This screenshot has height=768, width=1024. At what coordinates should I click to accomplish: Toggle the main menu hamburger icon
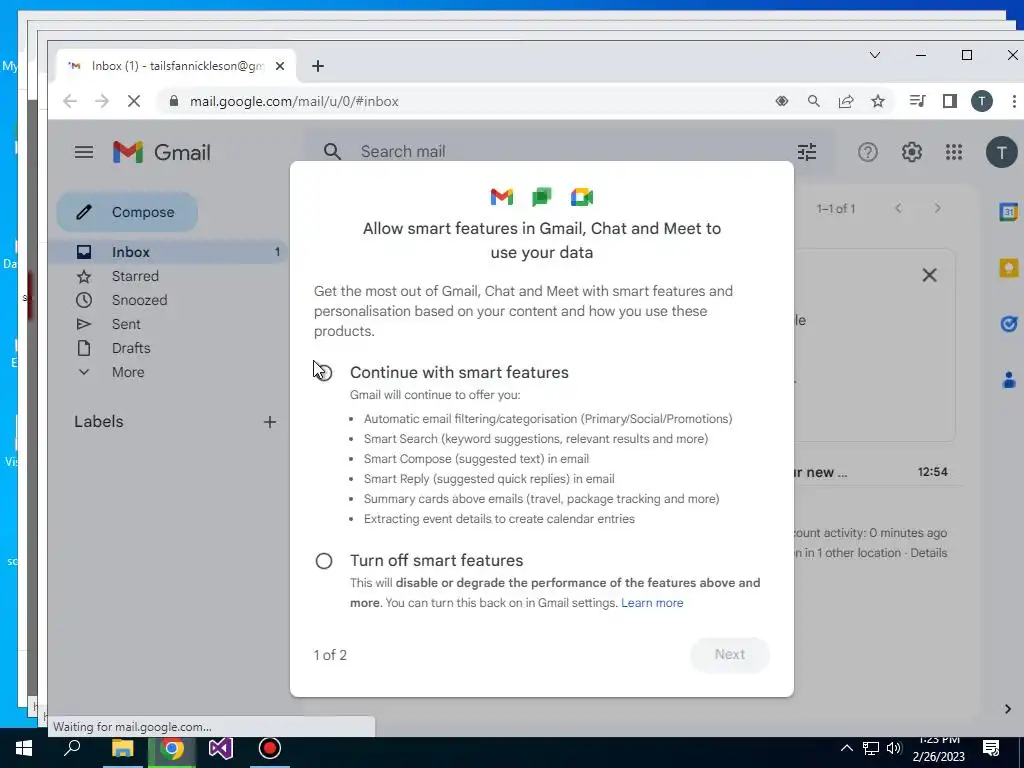(x=84, y=152)
